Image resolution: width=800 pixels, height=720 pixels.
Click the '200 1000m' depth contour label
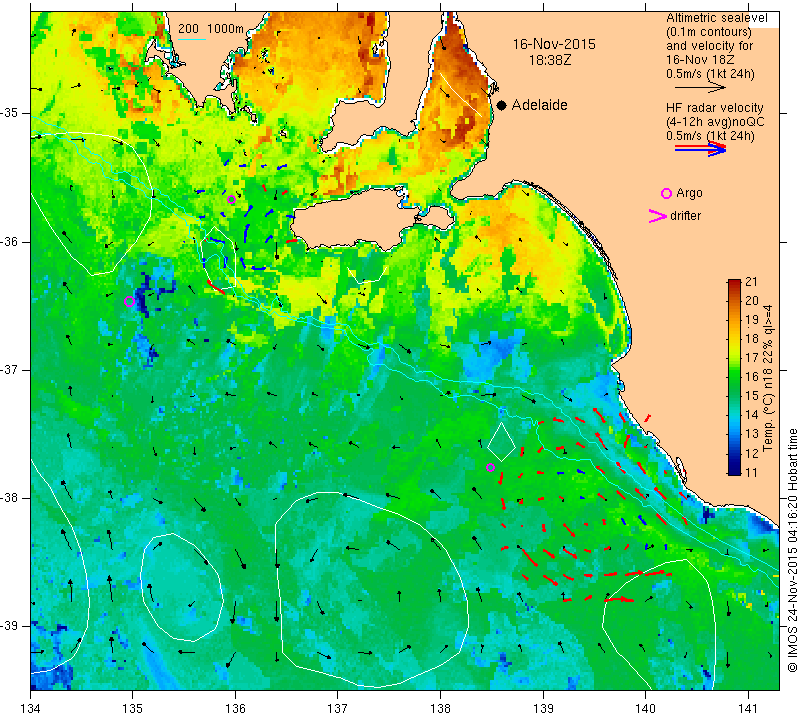pyautogui.click(x=211, y=29)
